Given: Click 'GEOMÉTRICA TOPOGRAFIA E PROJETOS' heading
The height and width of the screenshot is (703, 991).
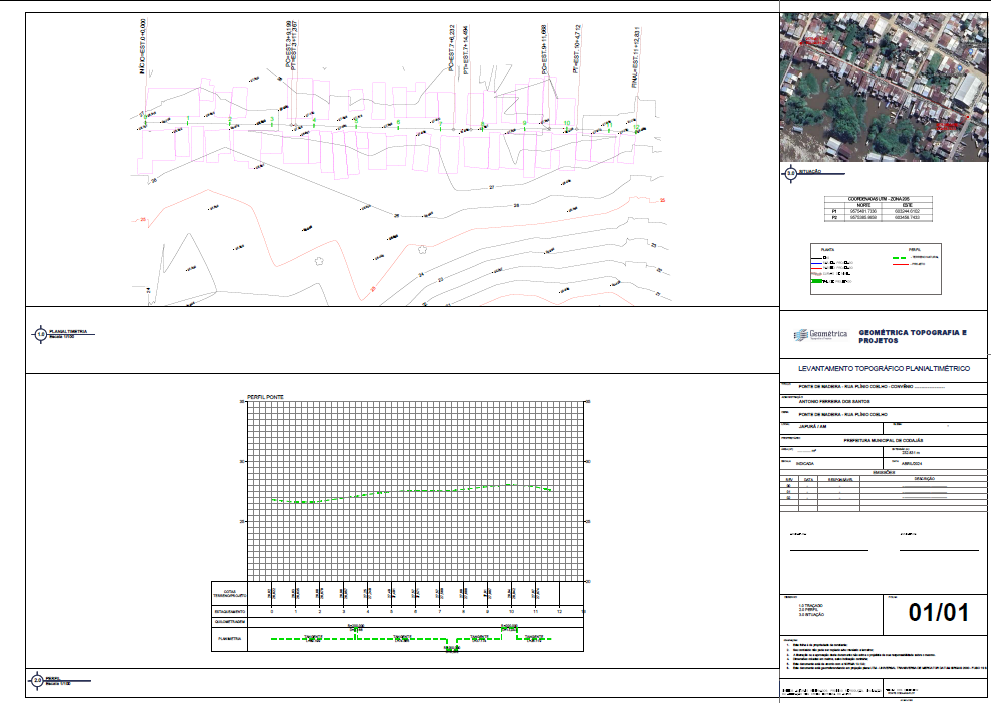Looking at the screenshot, I should pos(912,336).
